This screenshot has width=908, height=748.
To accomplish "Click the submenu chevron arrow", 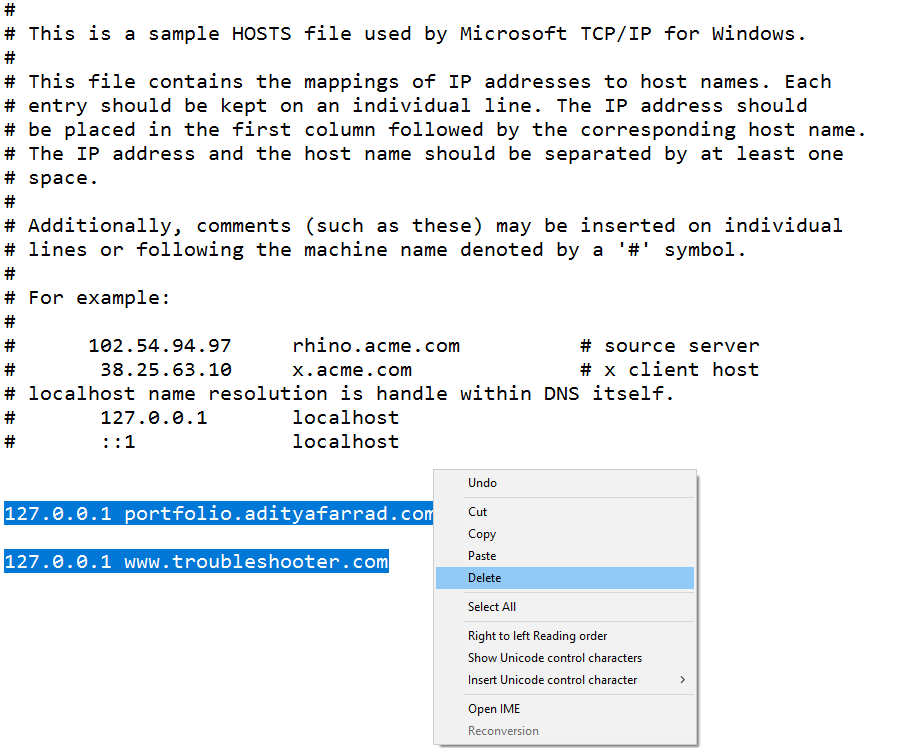I will (685, 680).
